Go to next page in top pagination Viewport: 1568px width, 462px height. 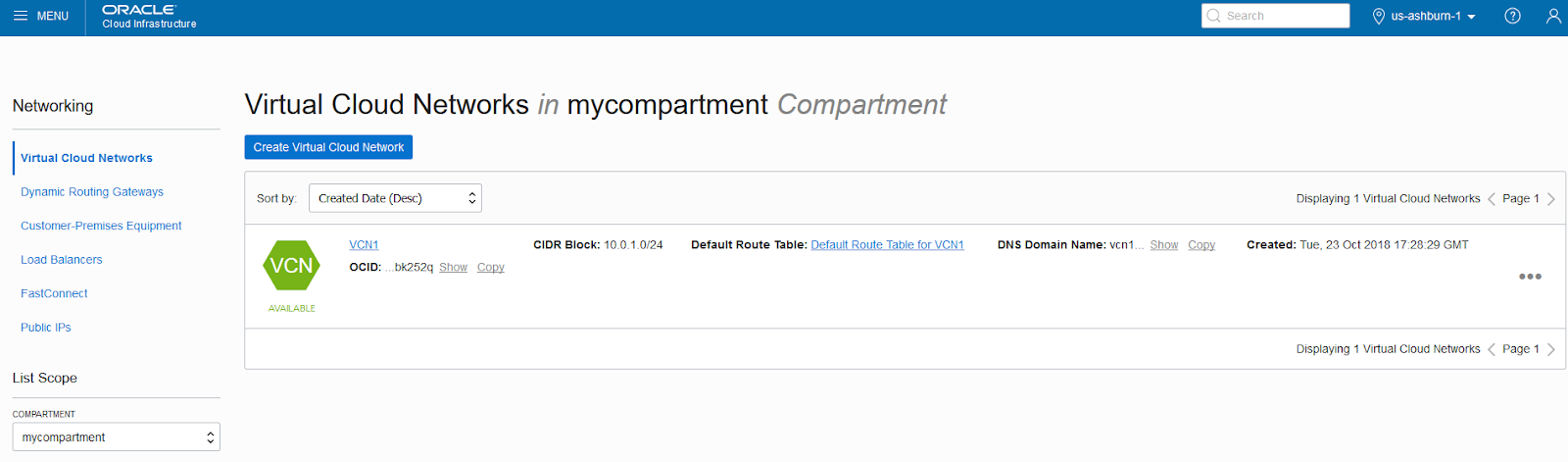click(x=1551, y=199)
